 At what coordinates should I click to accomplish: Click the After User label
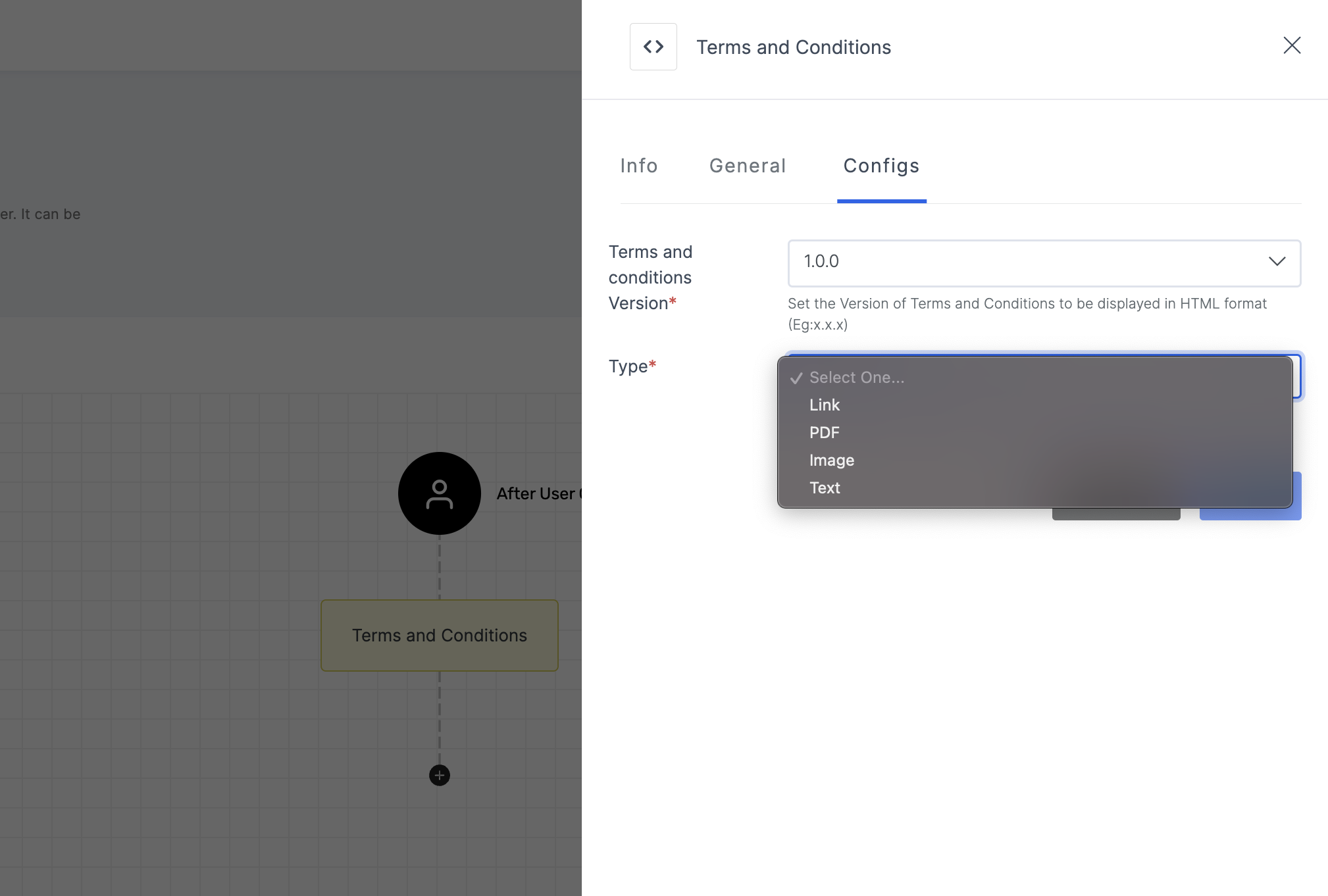(539, 493)
